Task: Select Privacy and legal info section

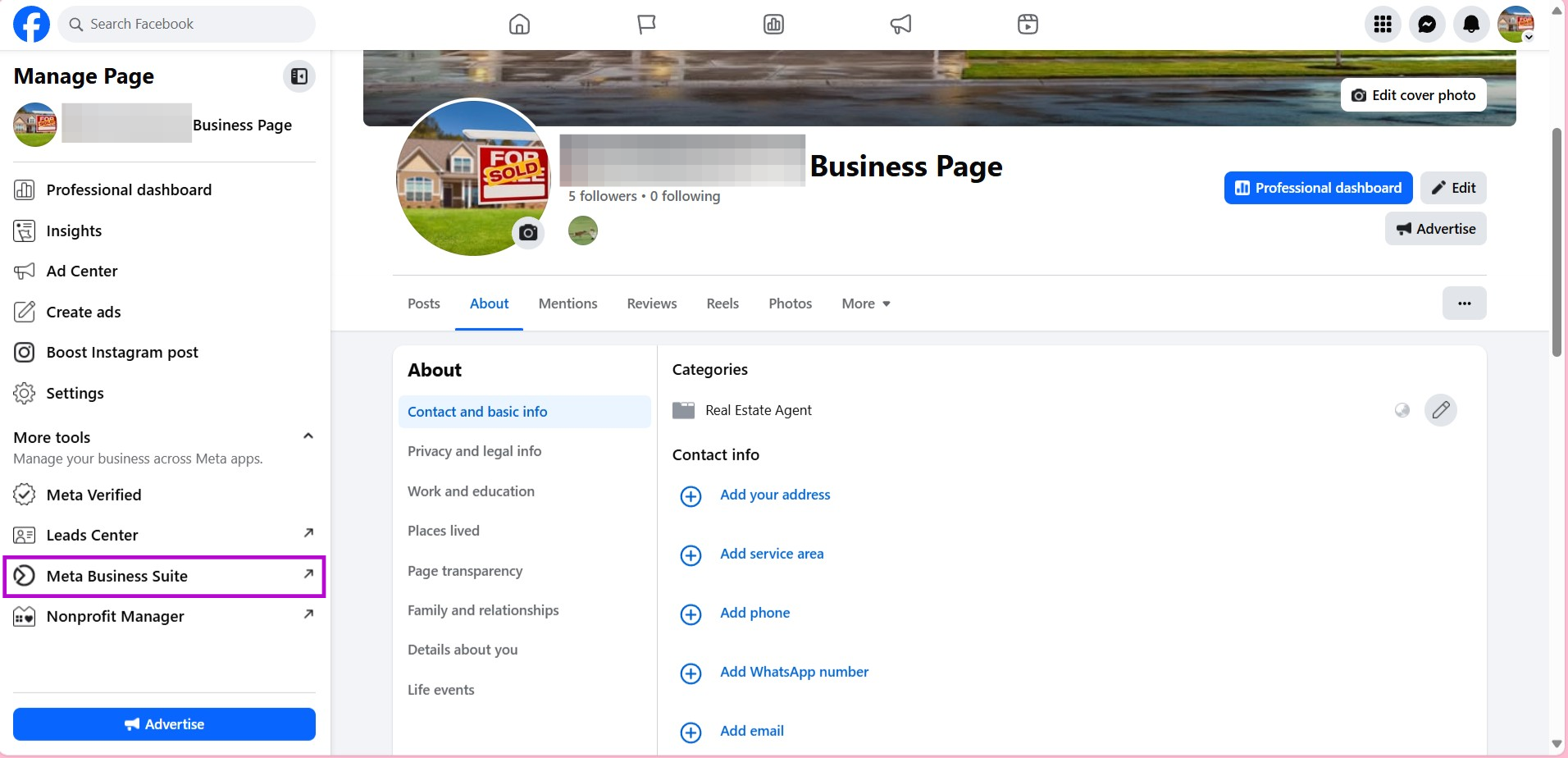Action: [474, 451]
